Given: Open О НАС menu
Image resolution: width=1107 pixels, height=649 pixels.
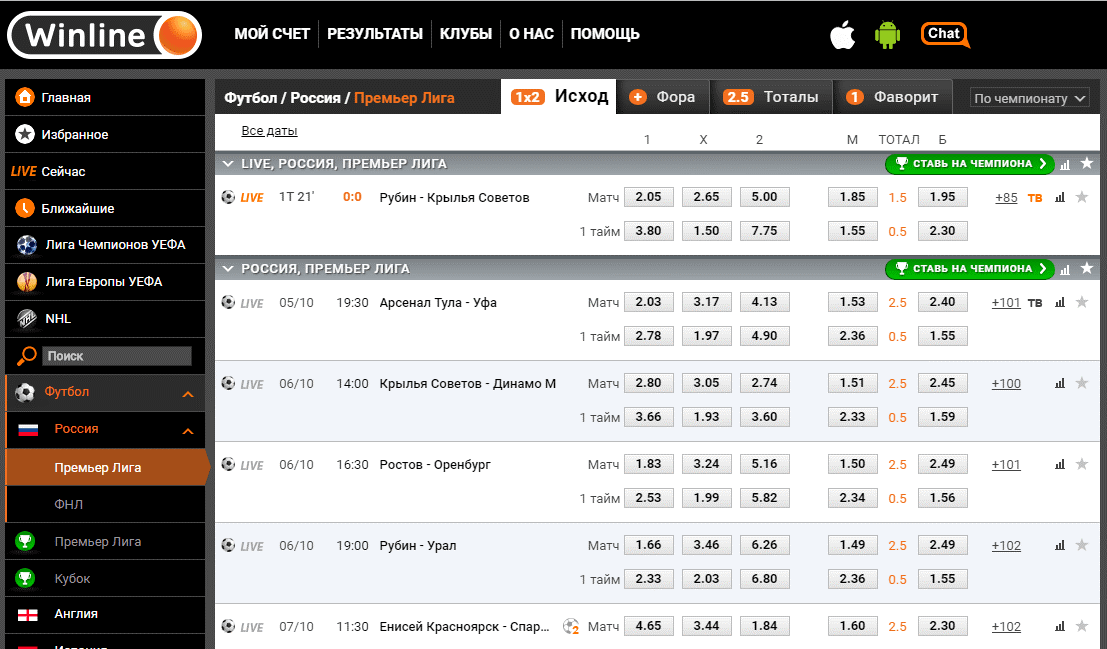Looking at the screenshot, I should pos(531,34).
